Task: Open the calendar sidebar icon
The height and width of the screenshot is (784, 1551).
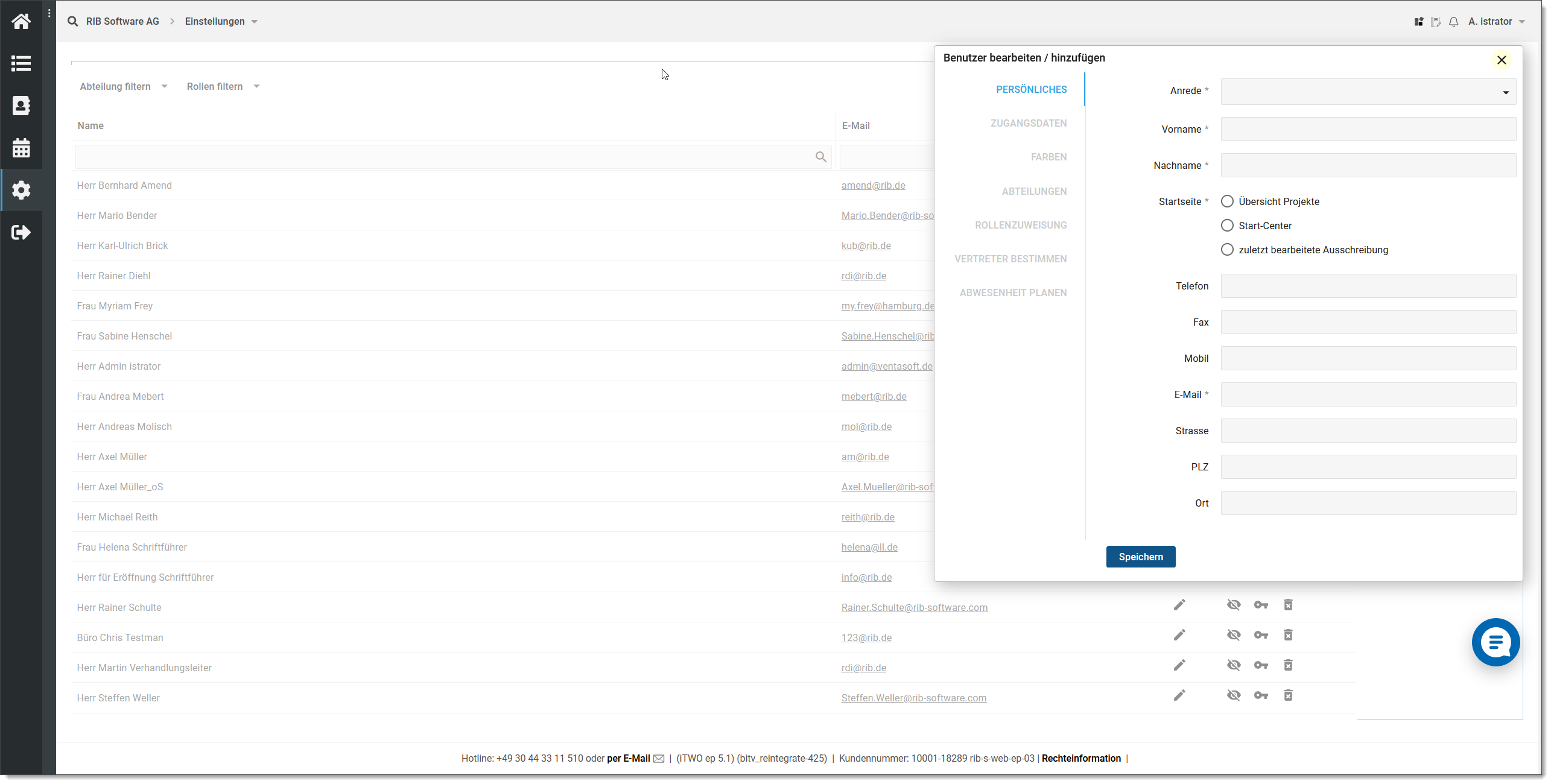Action: 21,148
